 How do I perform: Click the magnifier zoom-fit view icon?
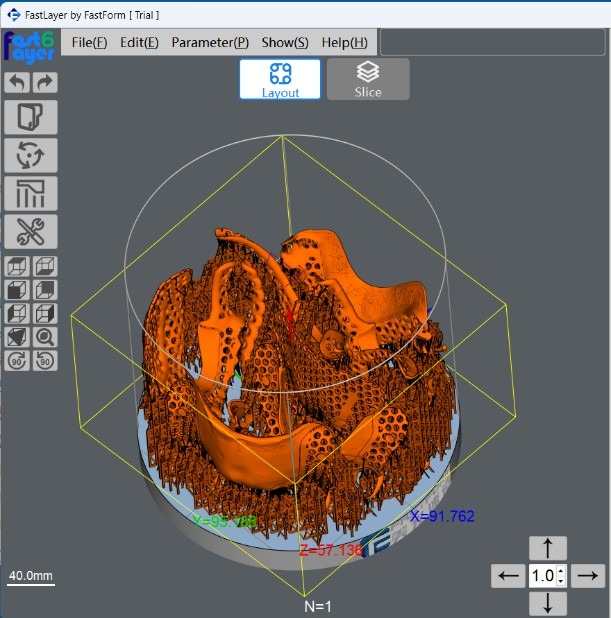pyautogui.click(x=45, y=337)
